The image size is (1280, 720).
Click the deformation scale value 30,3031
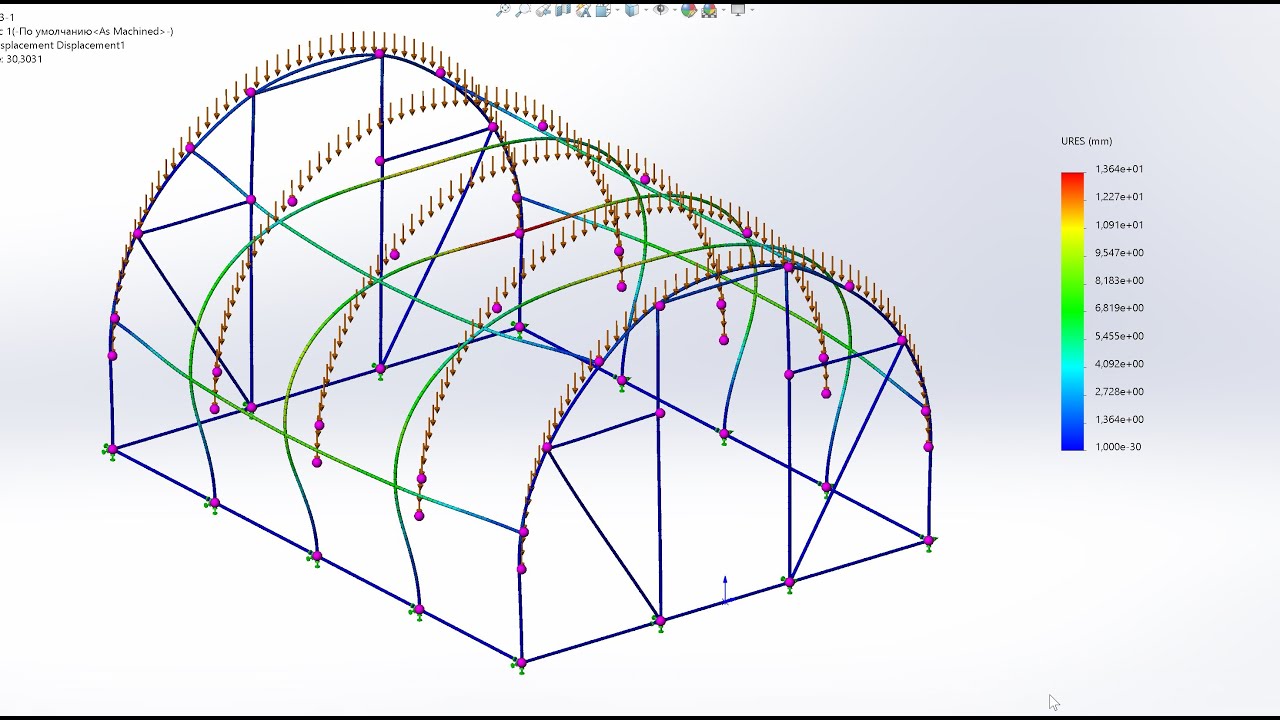[x=24, y=59]
